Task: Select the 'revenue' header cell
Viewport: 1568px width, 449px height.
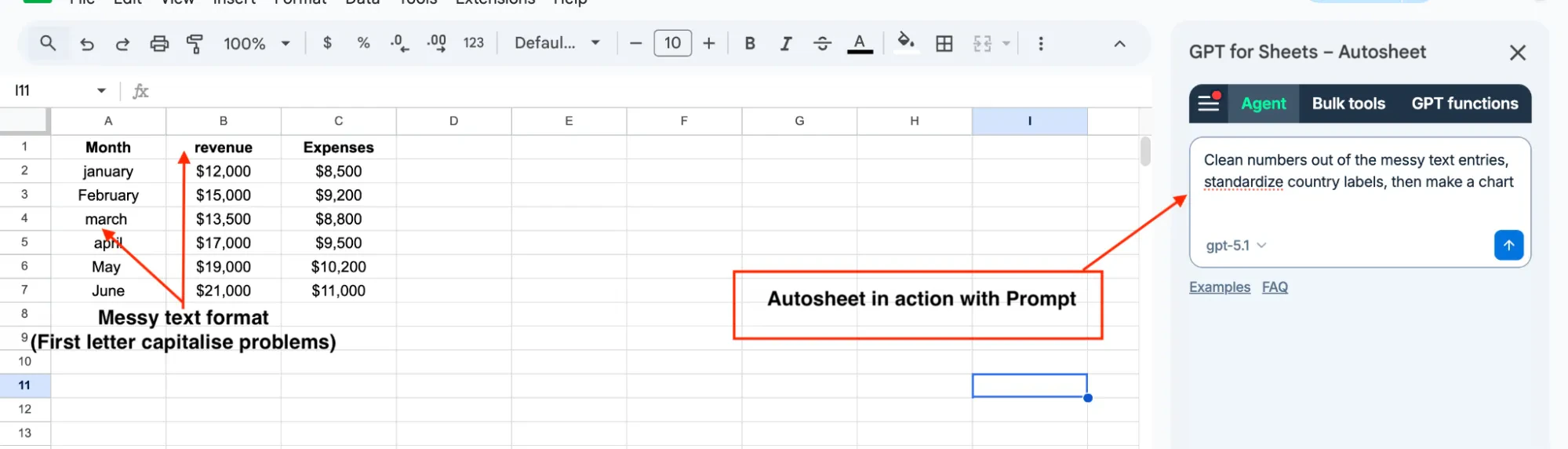Action: [224, 148]
